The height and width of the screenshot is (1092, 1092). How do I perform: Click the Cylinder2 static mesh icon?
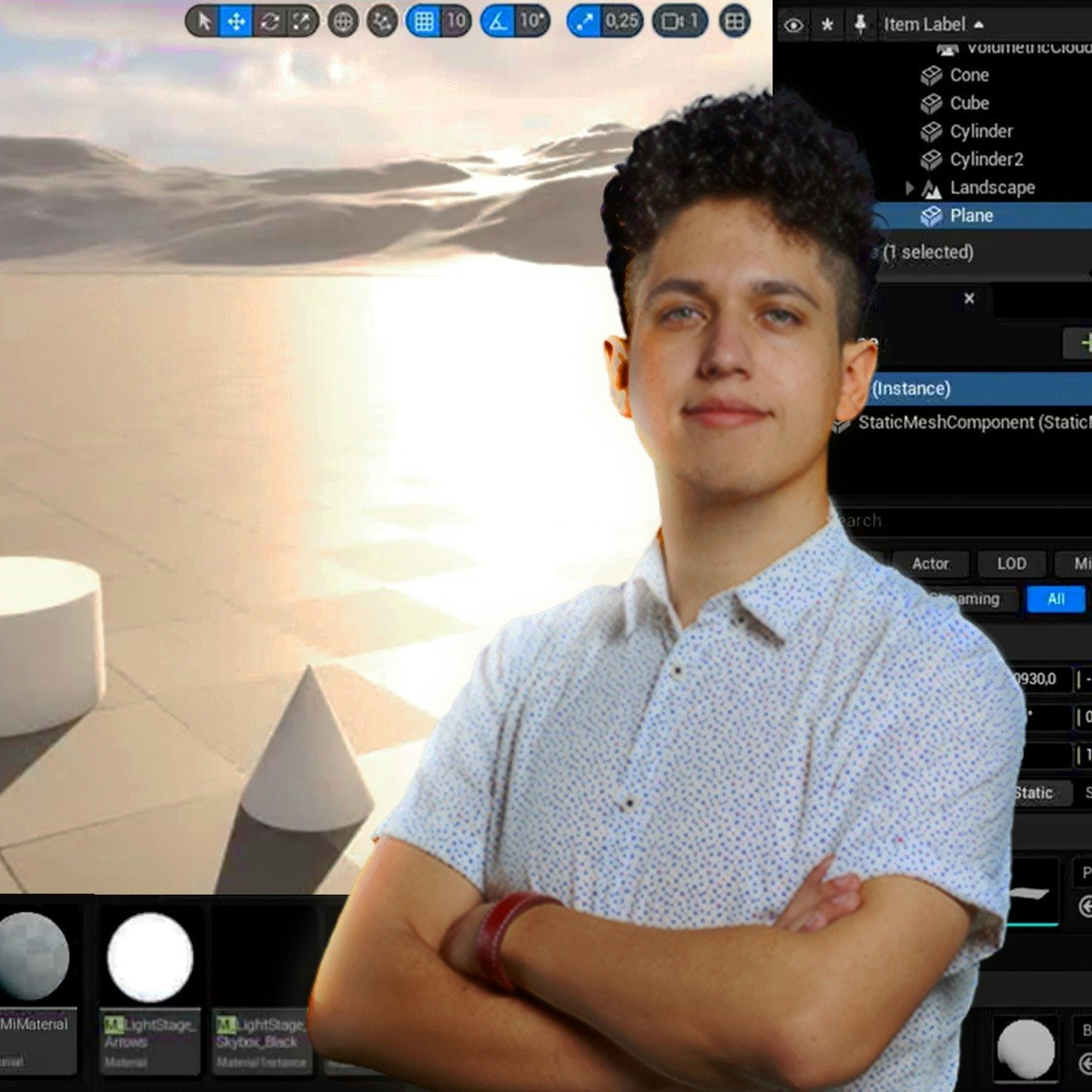click(x=931, y=160)
